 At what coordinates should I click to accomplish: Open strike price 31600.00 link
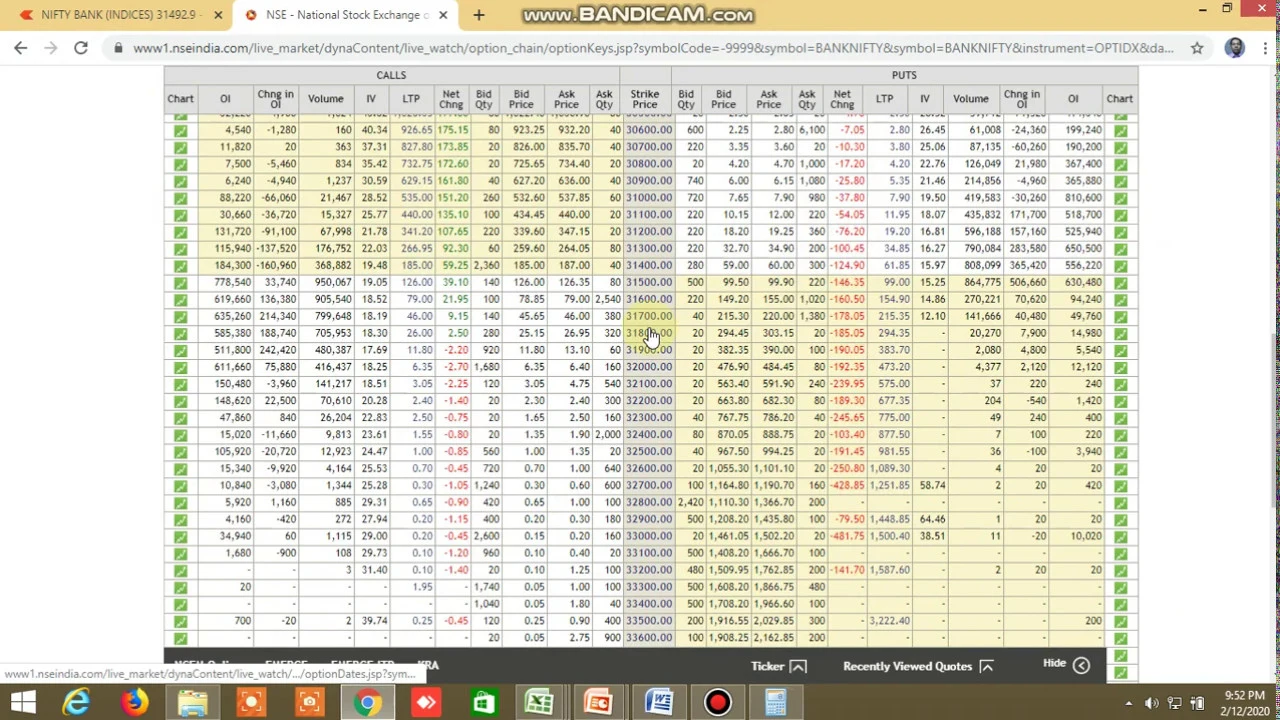click(648, 300)
